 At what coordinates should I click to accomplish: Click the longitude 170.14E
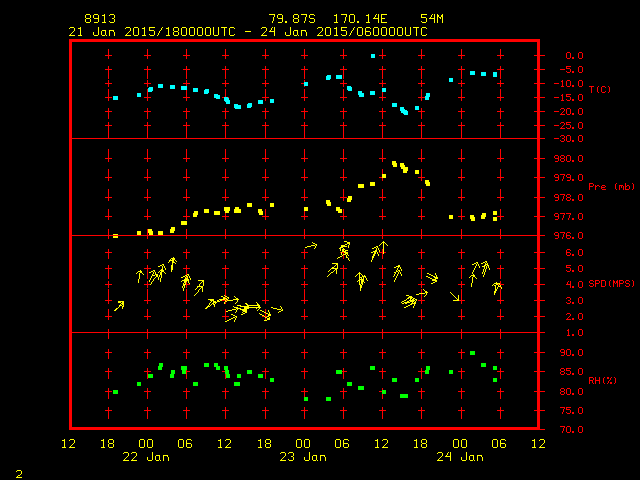click(360, 19)
